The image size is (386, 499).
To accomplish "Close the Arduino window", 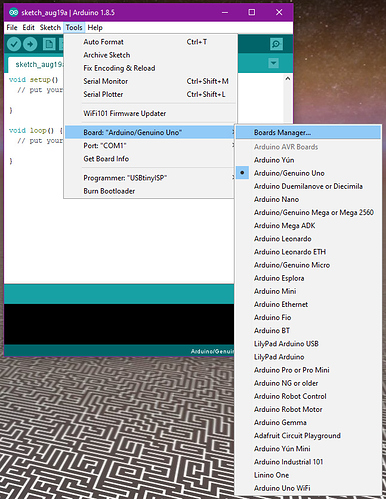I will point(279,13).
